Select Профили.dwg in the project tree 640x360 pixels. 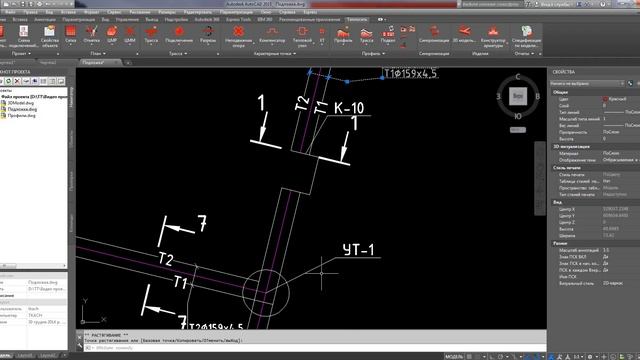(21, 116)
